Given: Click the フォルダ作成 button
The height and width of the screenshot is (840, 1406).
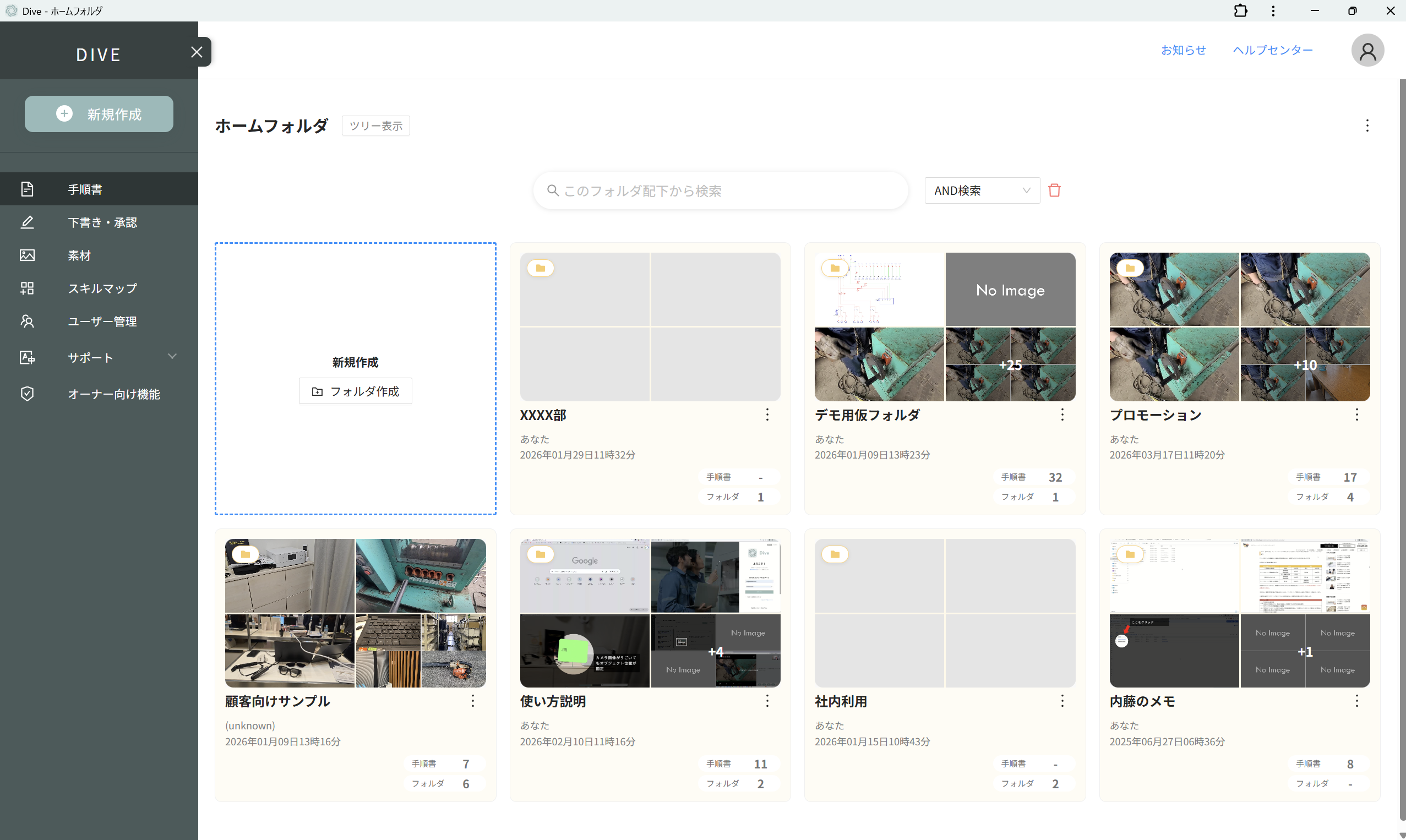Looking at the screenshot, I should click(x=356, y=391).
